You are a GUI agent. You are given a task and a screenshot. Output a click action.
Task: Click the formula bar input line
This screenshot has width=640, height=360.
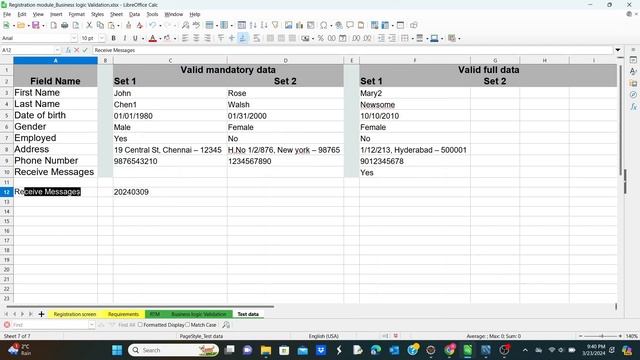pyautogui.click(x=353, y=50)
